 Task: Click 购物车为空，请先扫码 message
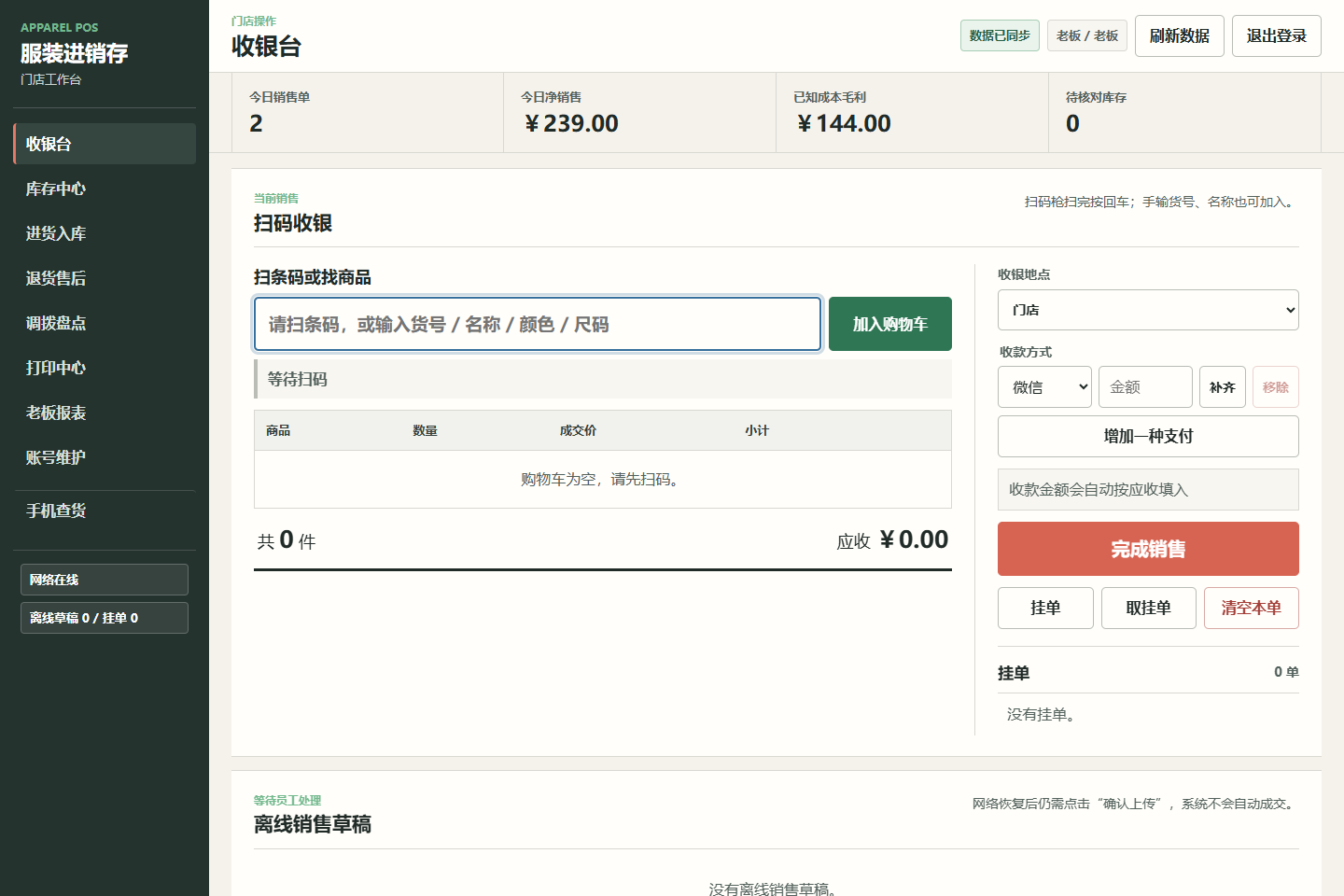click(603, 479)
